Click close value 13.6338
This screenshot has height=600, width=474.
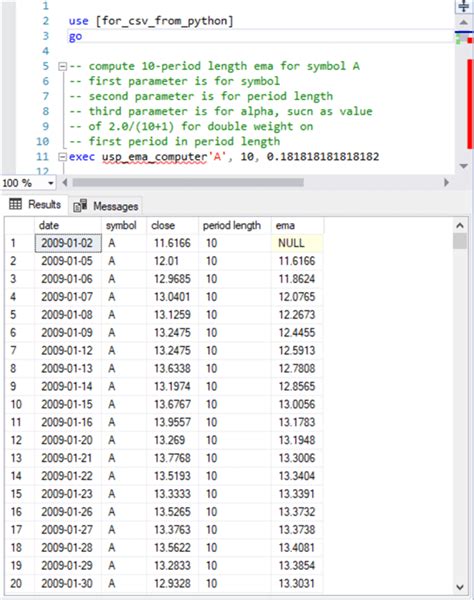pos(172,368)
